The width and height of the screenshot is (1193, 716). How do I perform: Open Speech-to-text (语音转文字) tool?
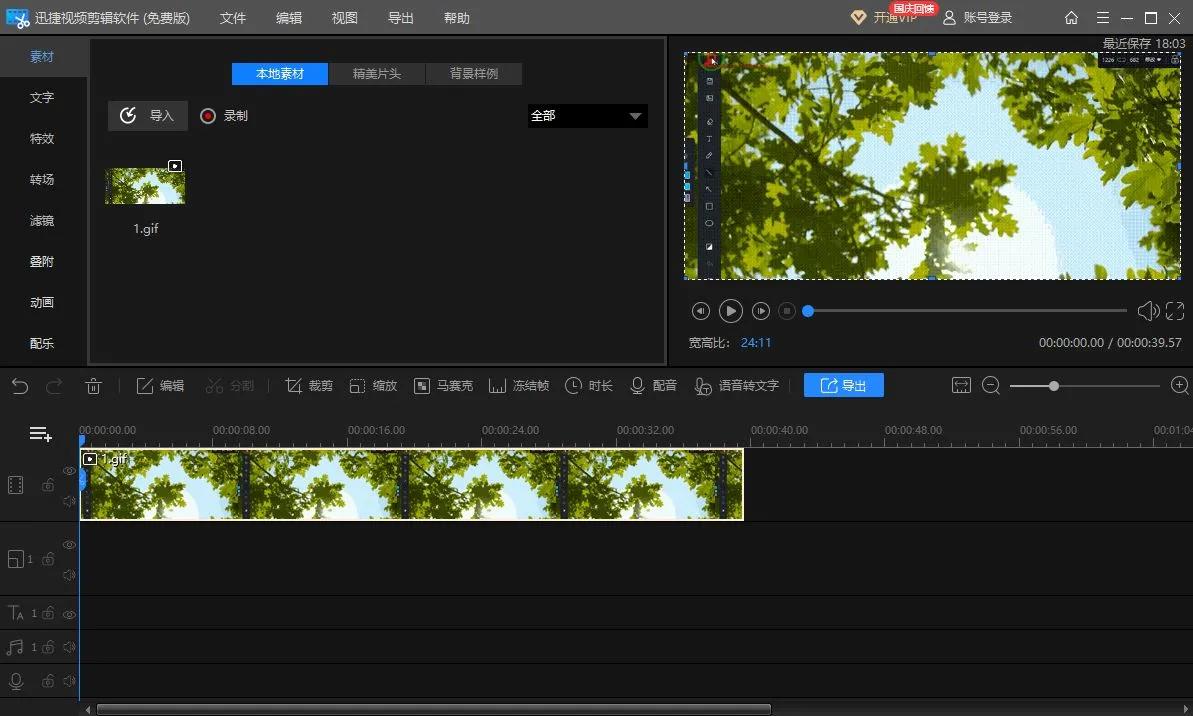[703, 386]
